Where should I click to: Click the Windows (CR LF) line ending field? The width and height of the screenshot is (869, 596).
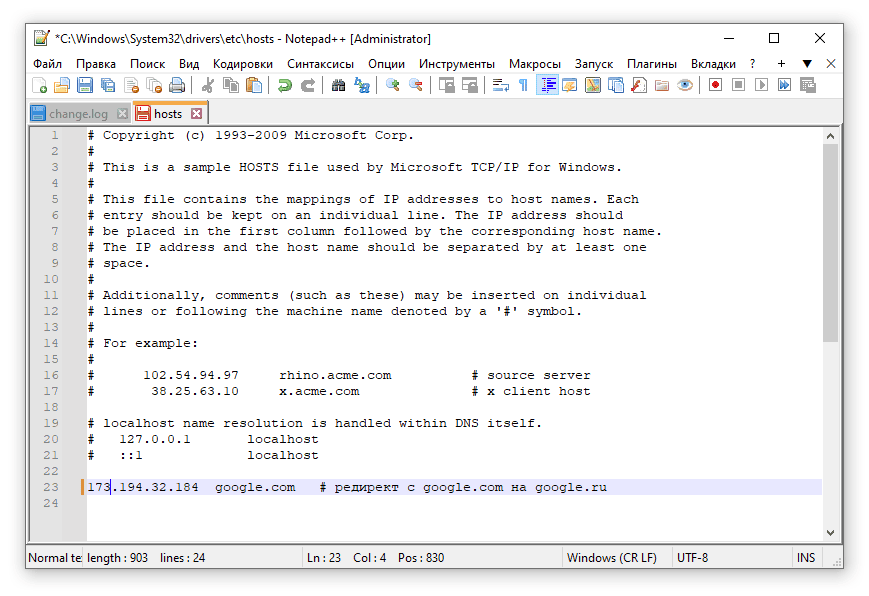coord(612,558)
